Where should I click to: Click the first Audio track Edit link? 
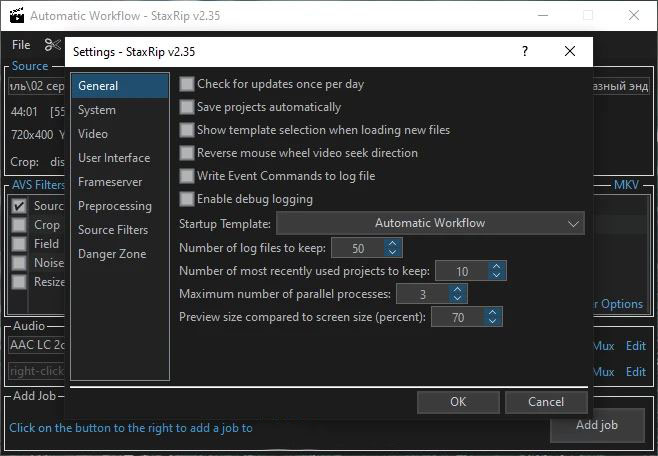[x=636, y=346]
